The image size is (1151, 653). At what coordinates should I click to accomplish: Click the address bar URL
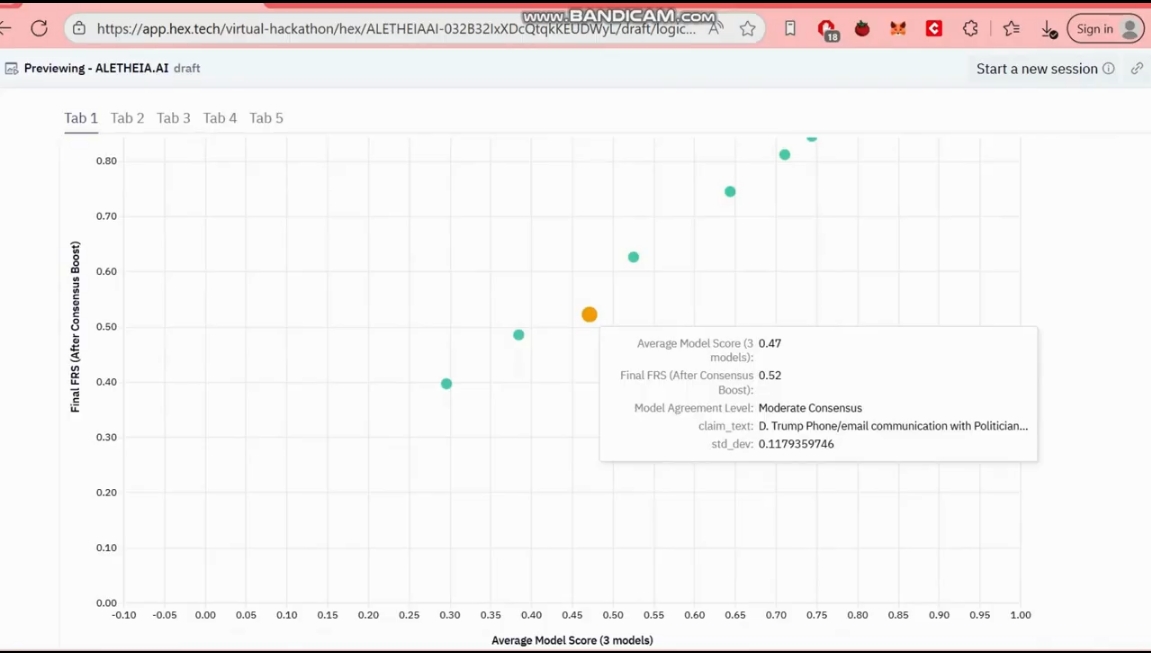tap(396, 29)
